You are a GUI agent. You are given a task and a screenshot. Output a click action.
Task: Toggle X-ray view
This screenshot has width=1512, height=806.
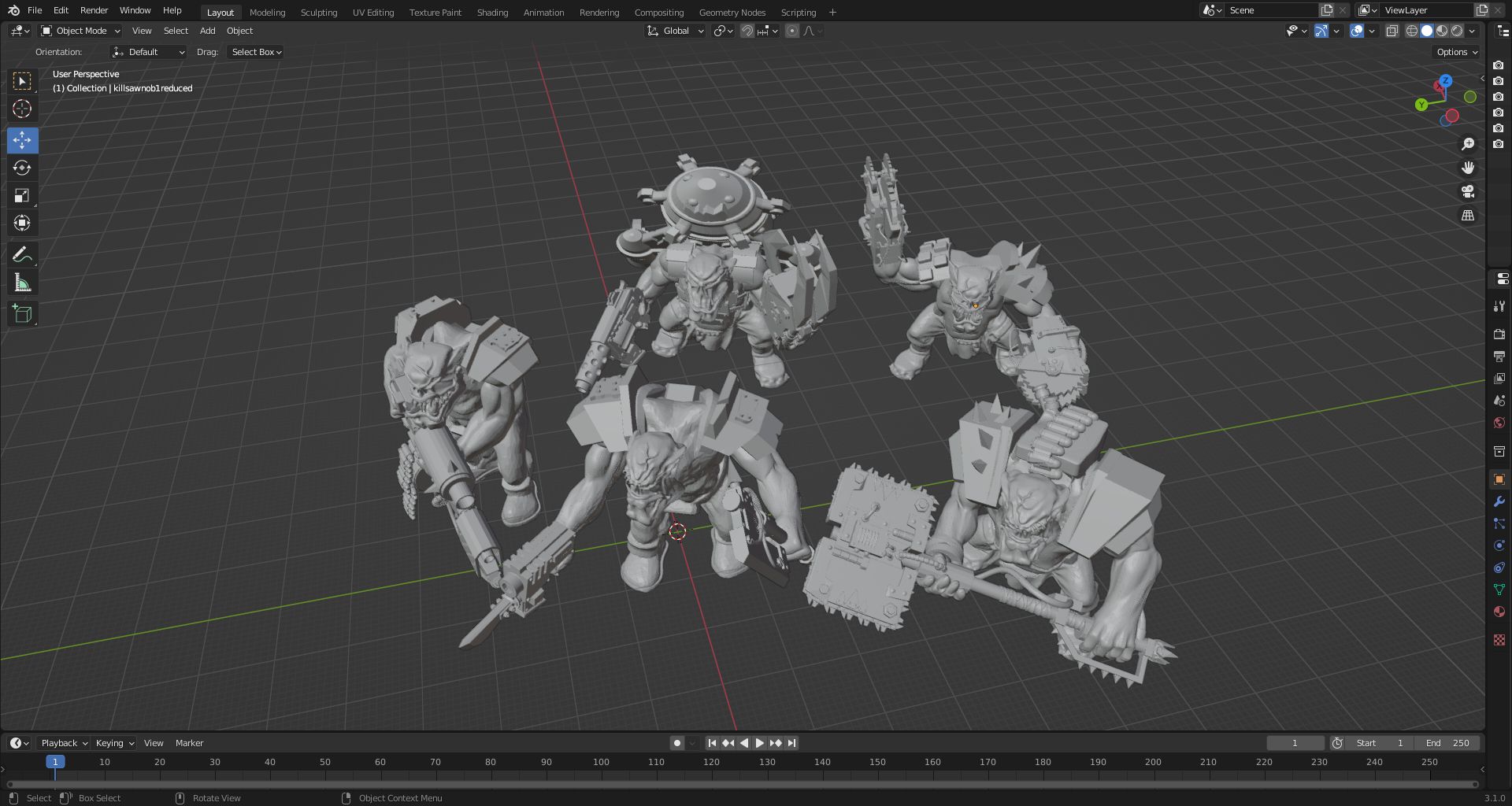(x=1392, y=31)
